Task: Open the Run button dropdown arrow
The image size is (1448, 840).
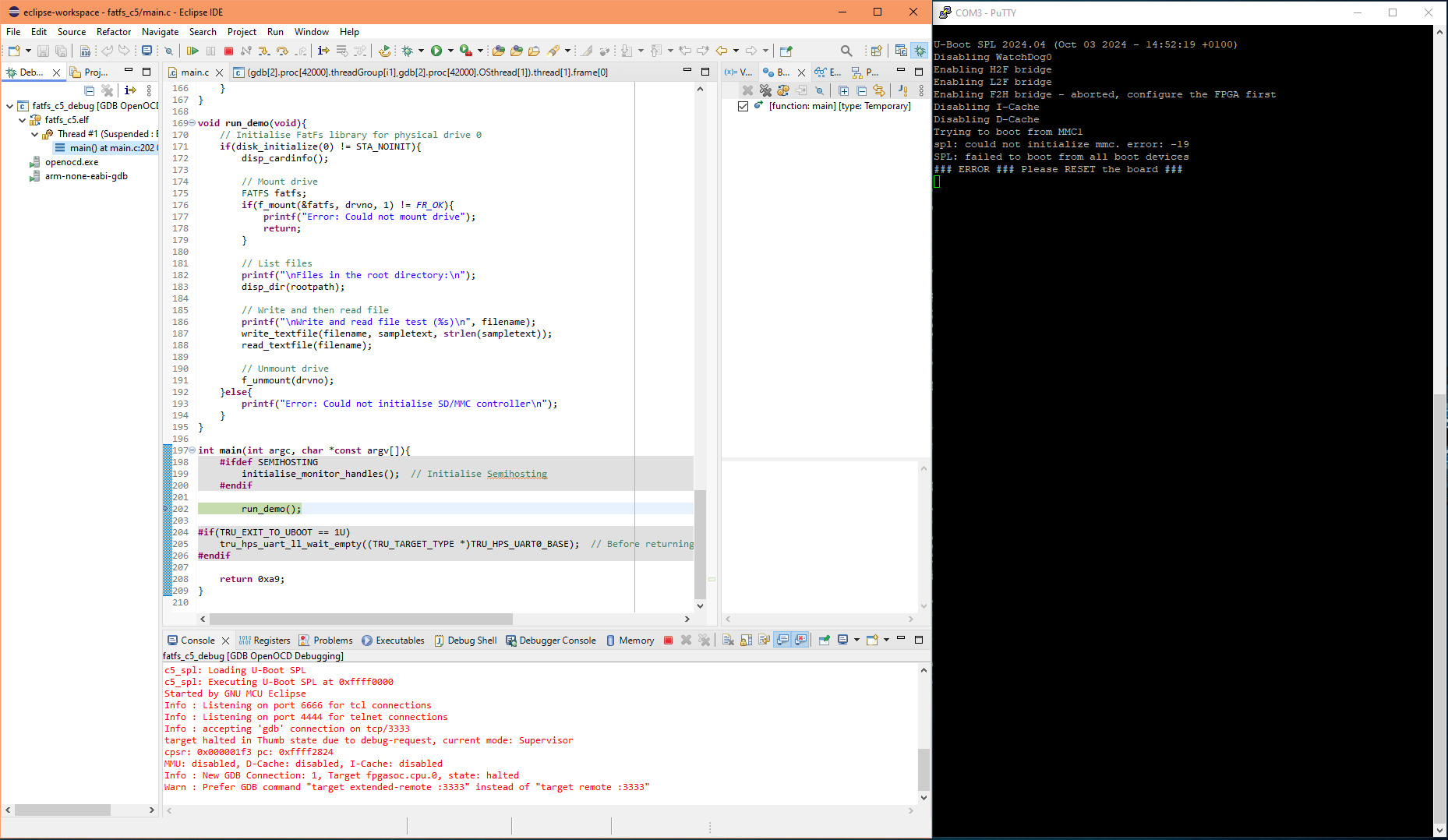Action: [450, 51]
